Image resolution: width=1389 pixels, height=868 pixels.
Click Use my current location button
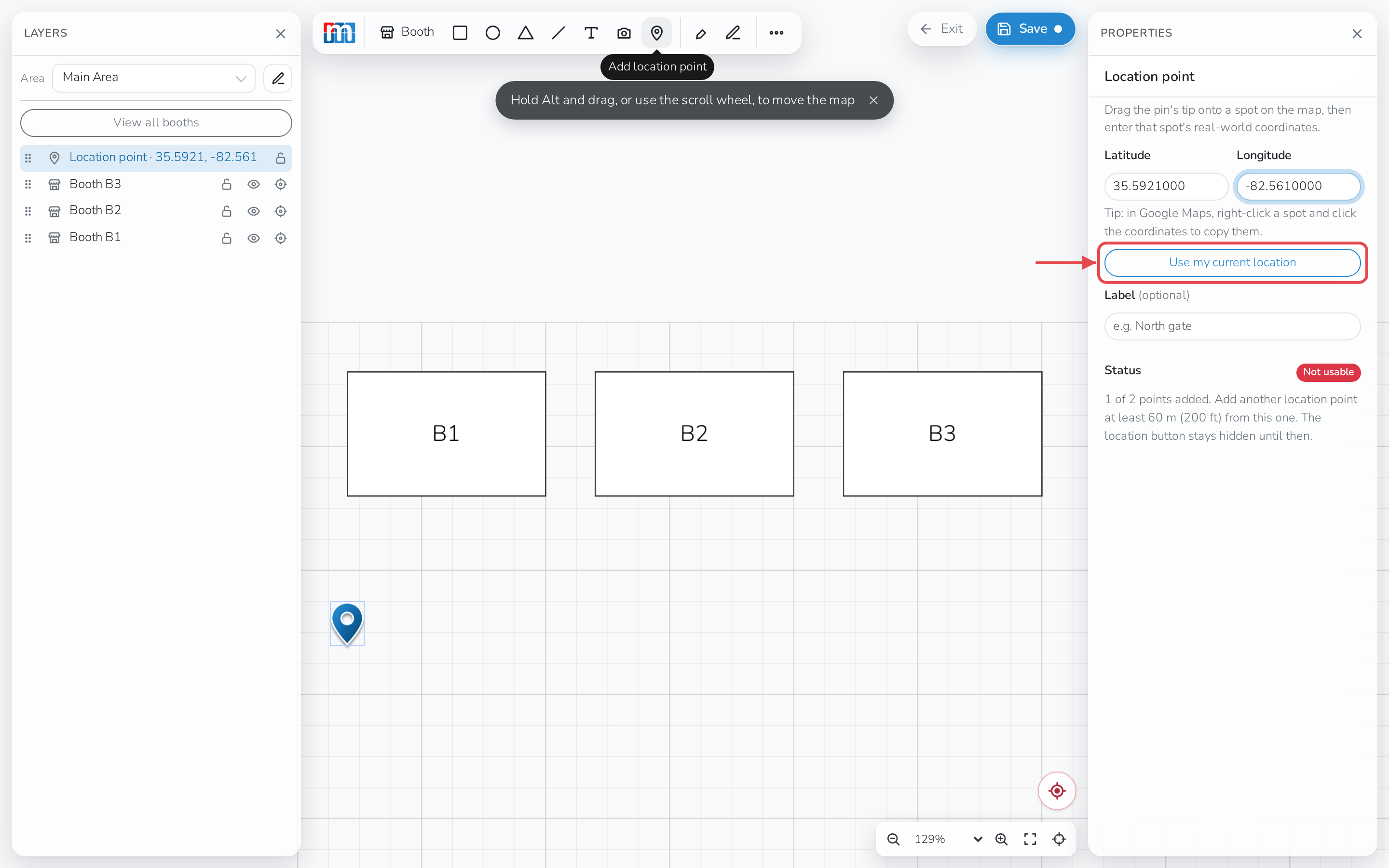(x=1232, y=262)
